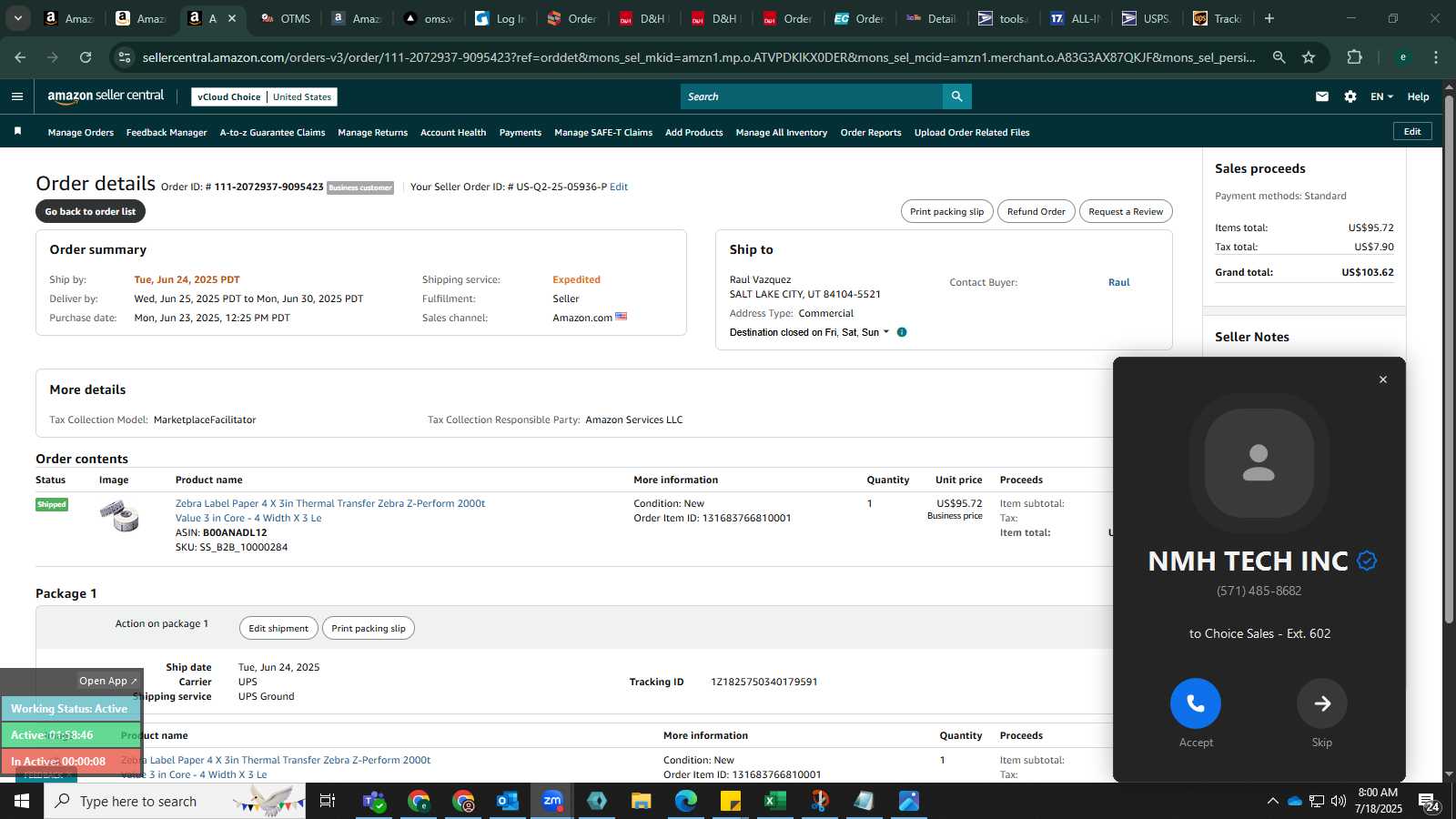Close the incoming call popup
1456x819 pixels.
click(1383, 379)
